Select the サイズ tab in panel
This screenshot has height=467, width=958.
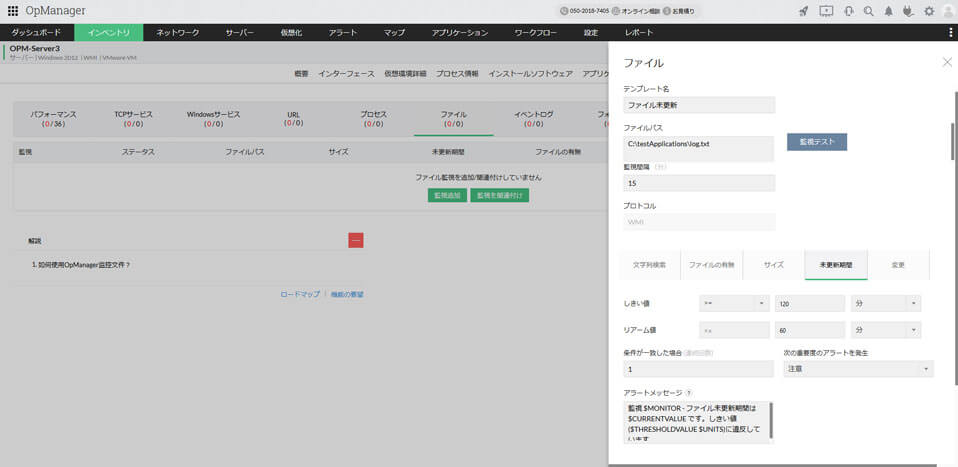click(773, 265)
